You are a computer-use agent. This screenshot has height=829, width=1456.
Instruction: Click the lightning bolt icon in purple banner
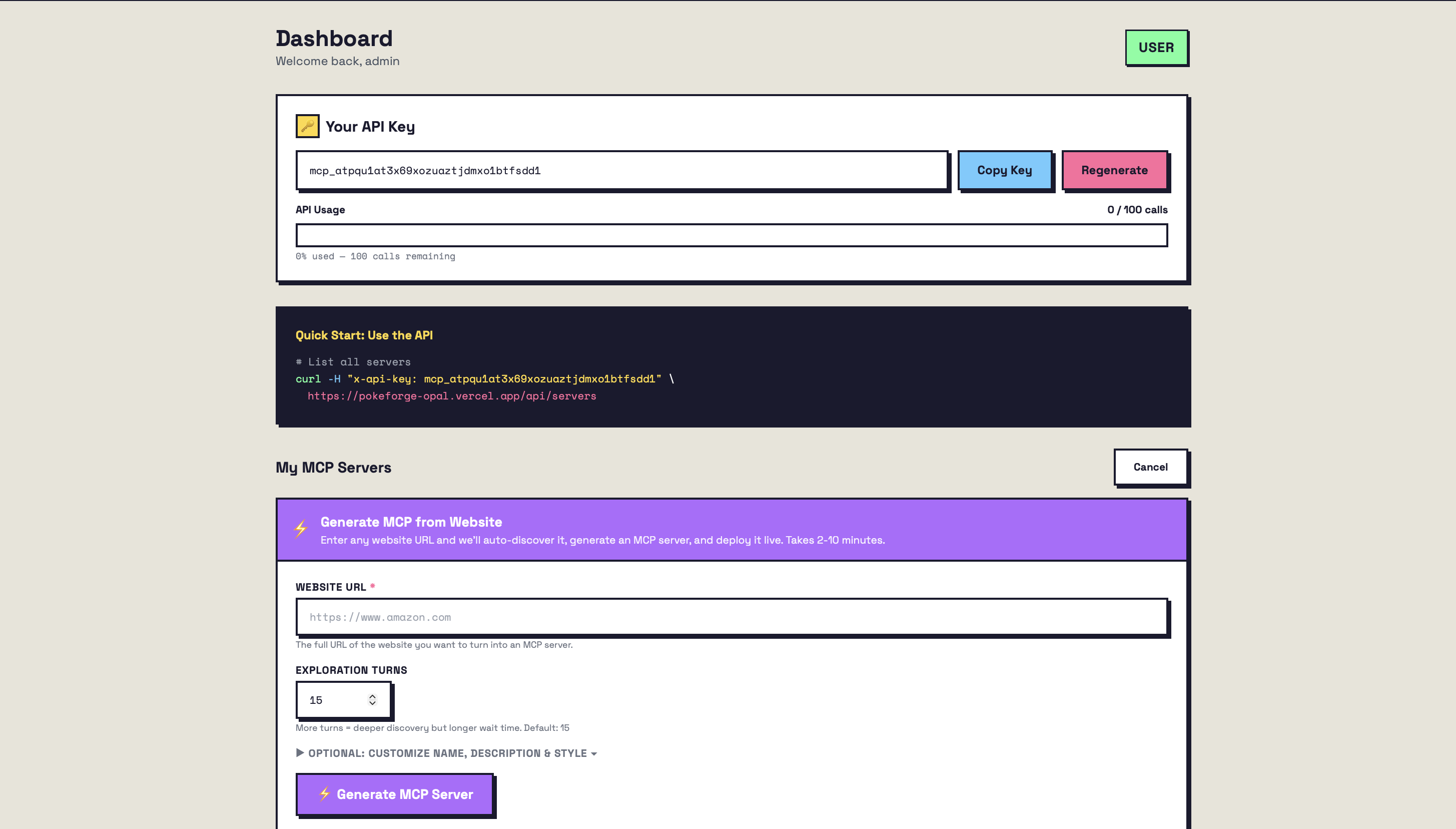coord(301,529)
